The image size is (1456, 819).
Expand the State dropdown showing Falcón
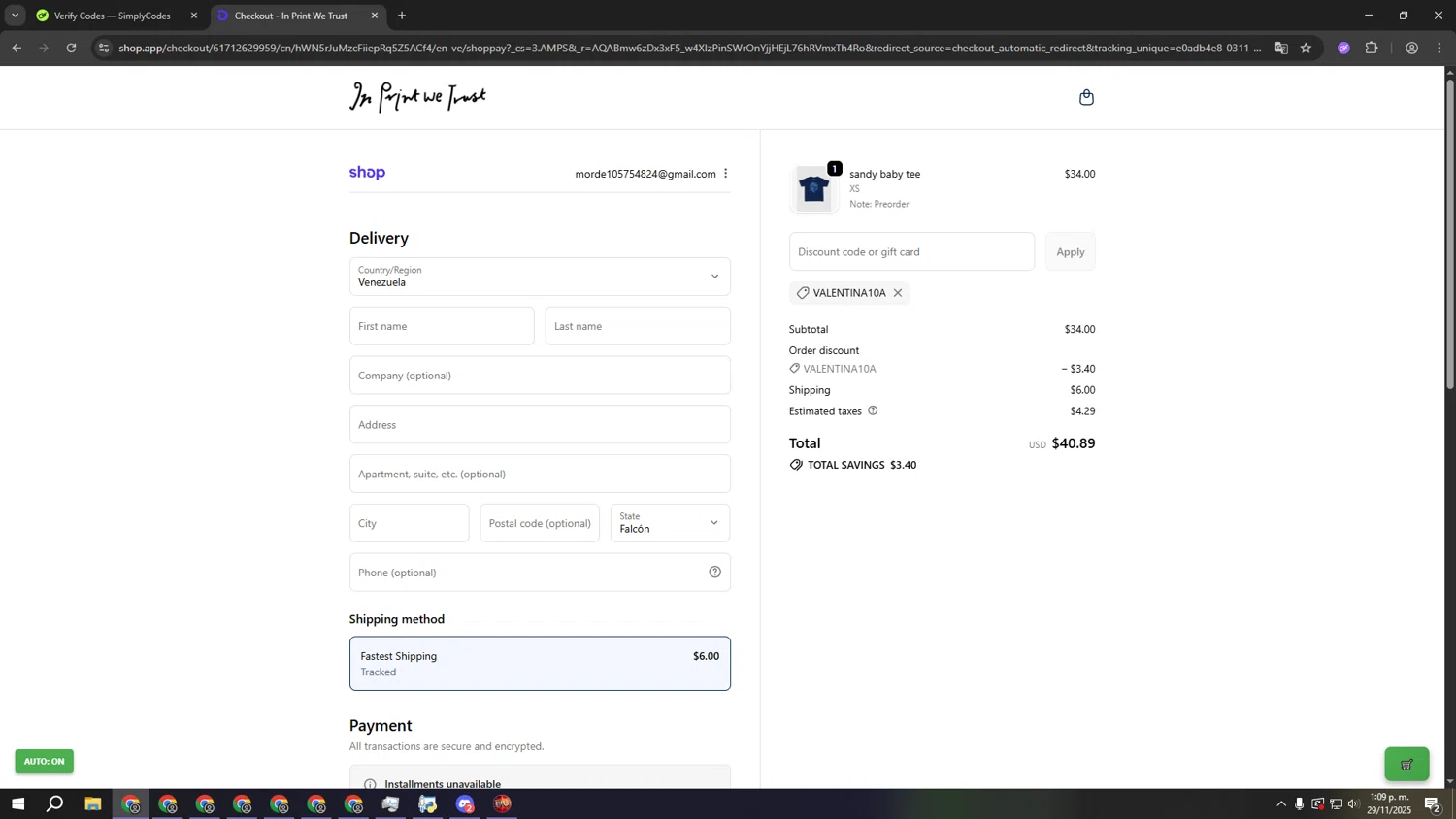pos(670,523)
